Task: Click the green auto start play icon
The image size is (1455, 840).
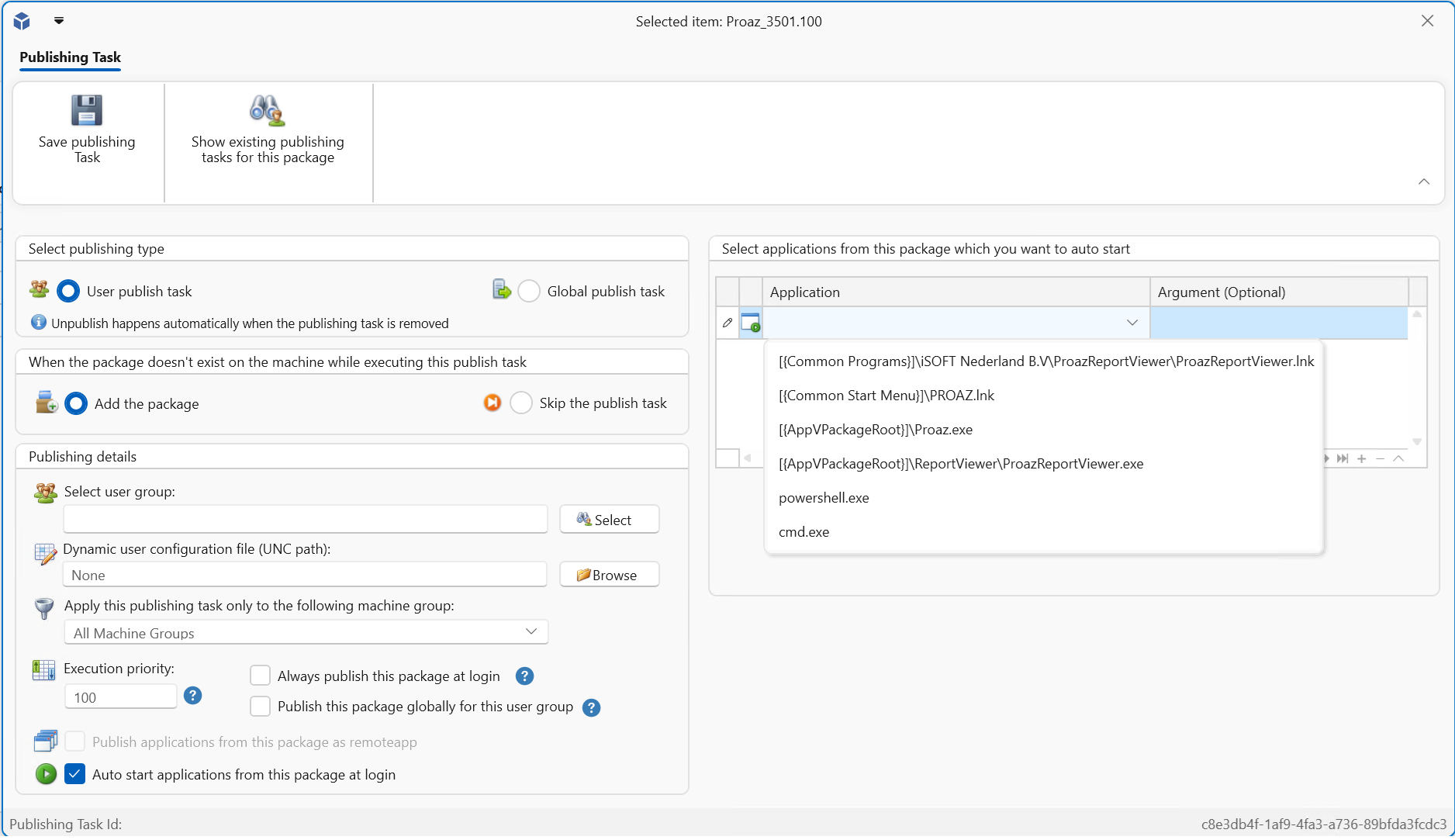Action: click(x=46, y=774)
